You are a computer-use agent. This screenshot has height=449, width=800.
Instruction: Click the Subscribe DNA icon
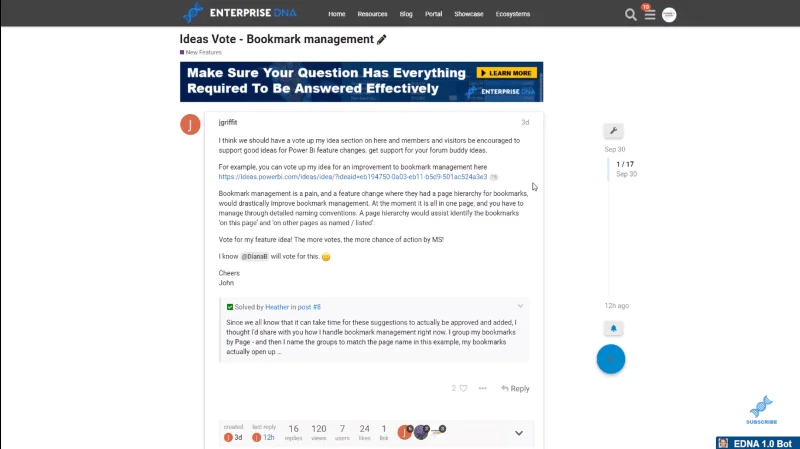click(761, 410)
